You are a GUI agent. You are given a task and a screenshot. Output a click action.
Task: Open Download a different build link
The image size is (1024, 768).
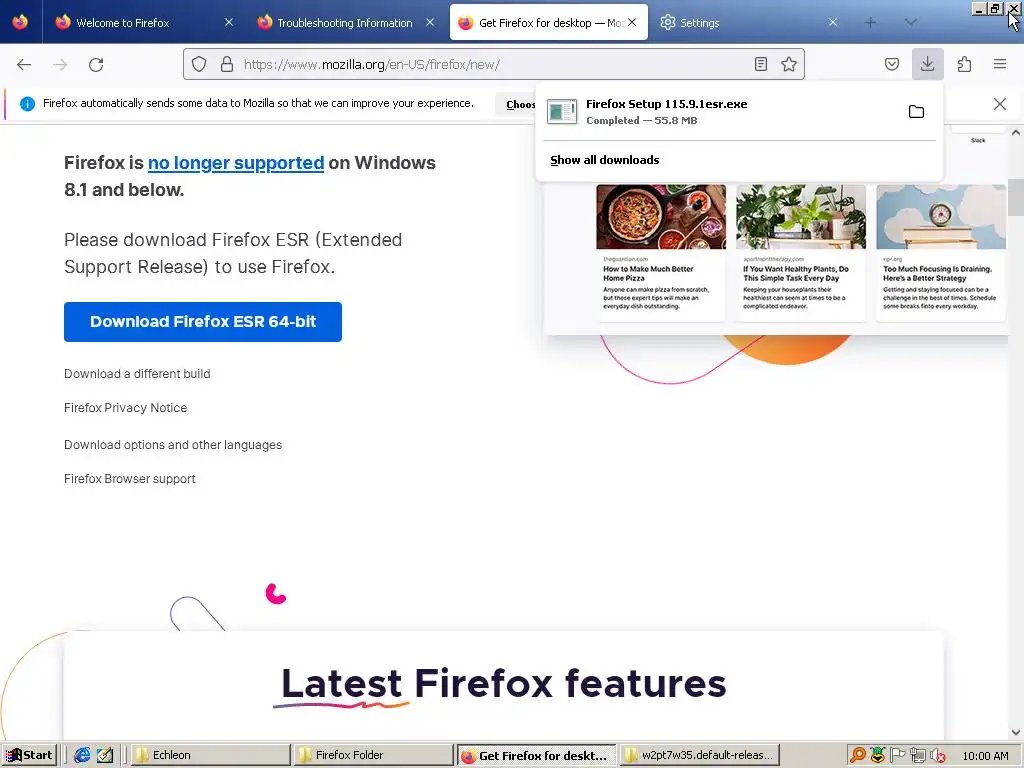click(x=137, y=374)
